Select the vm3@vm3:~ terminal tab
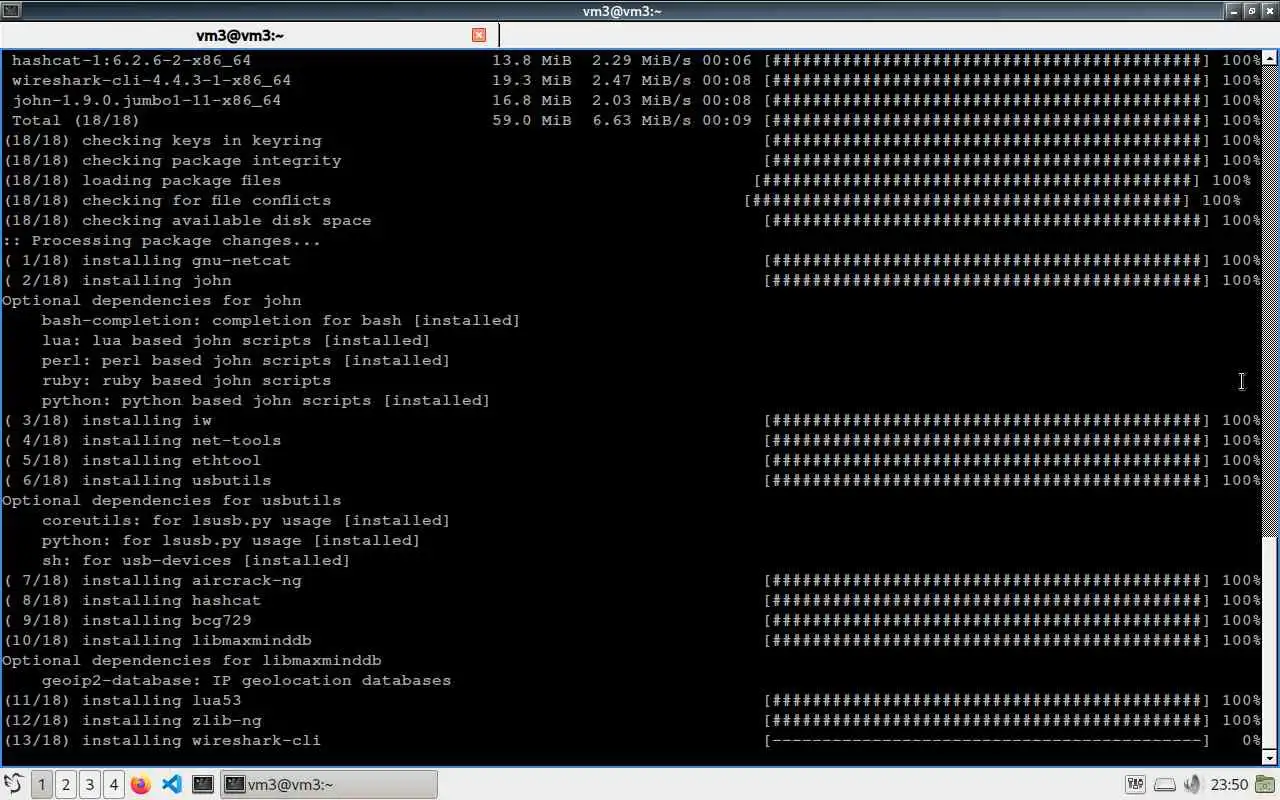 (240, 35)
